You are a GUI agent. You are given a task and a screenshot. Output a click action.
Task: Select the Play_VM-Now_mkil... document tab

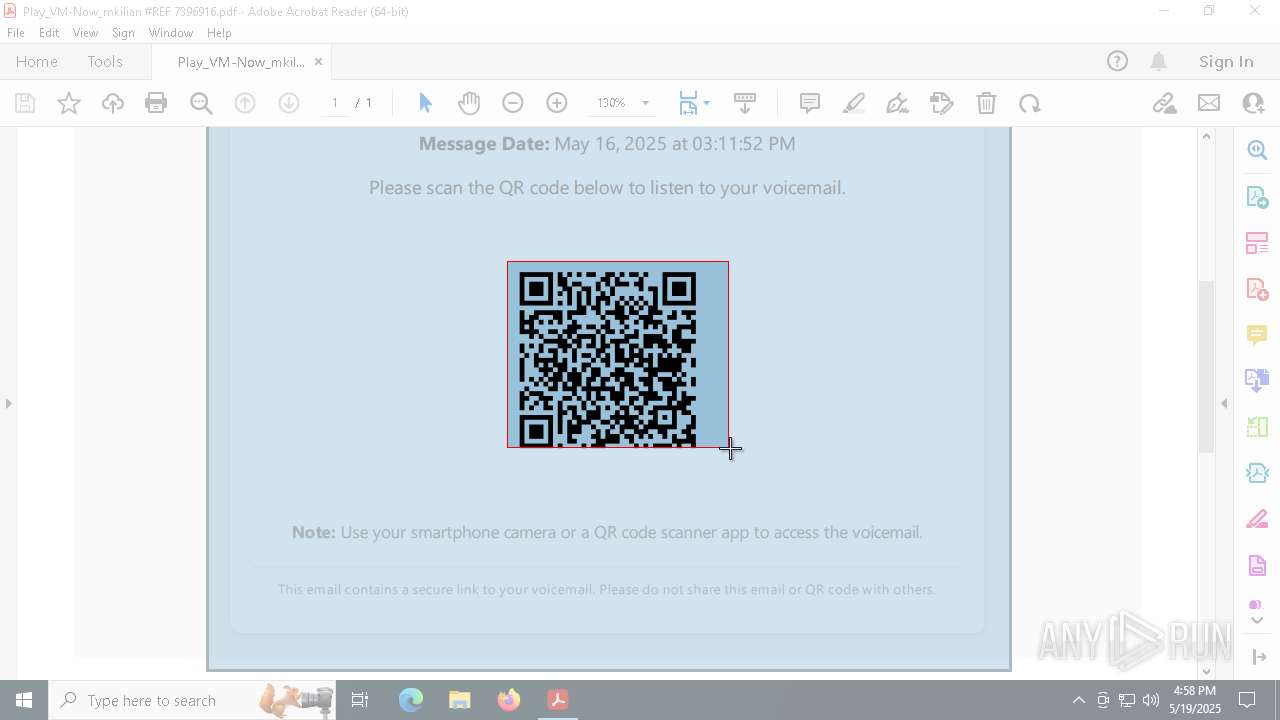point(241,62)
